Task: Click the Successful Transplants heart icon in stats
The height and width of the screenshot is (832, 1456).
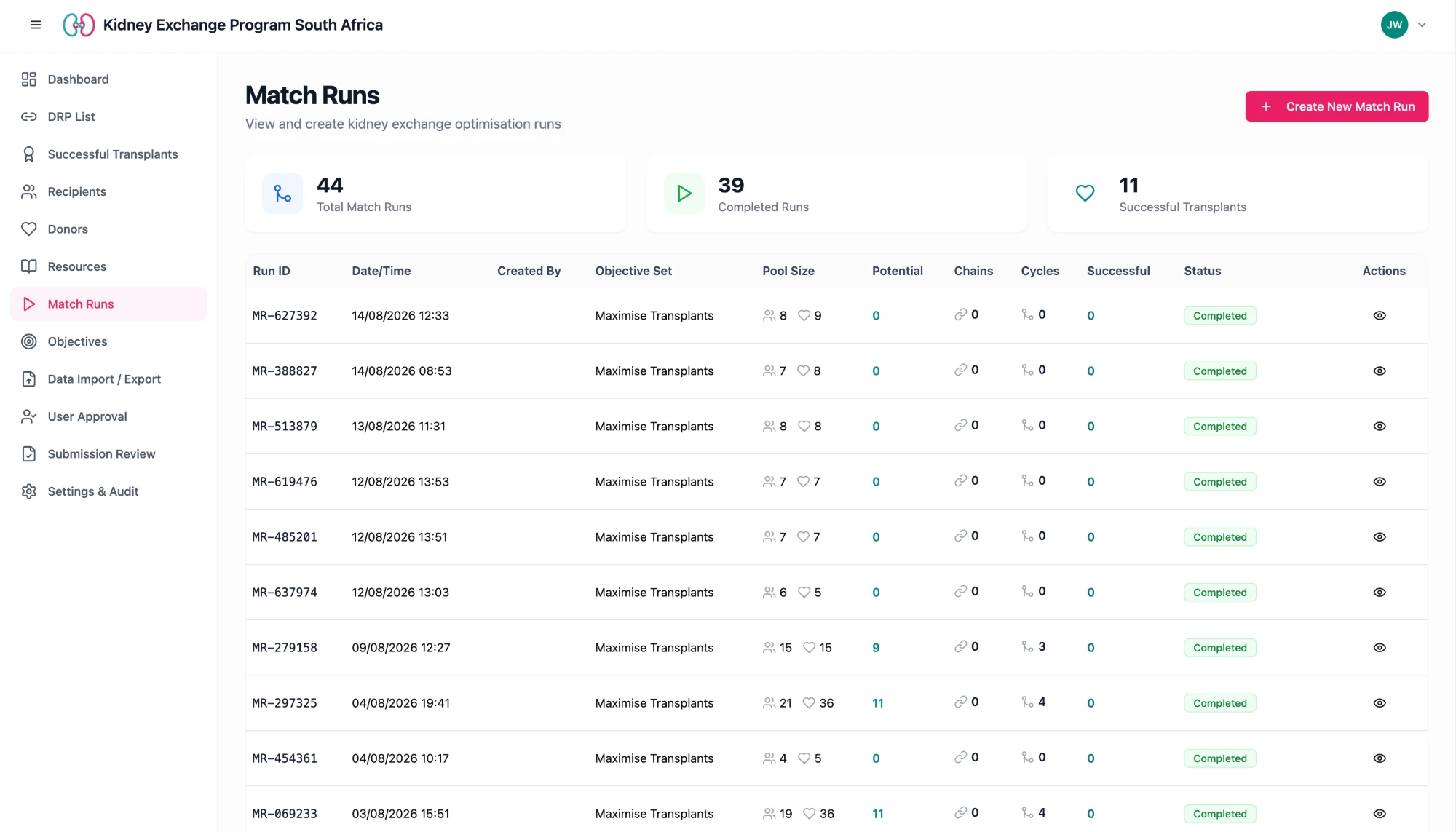Action: pos(1085,194)
